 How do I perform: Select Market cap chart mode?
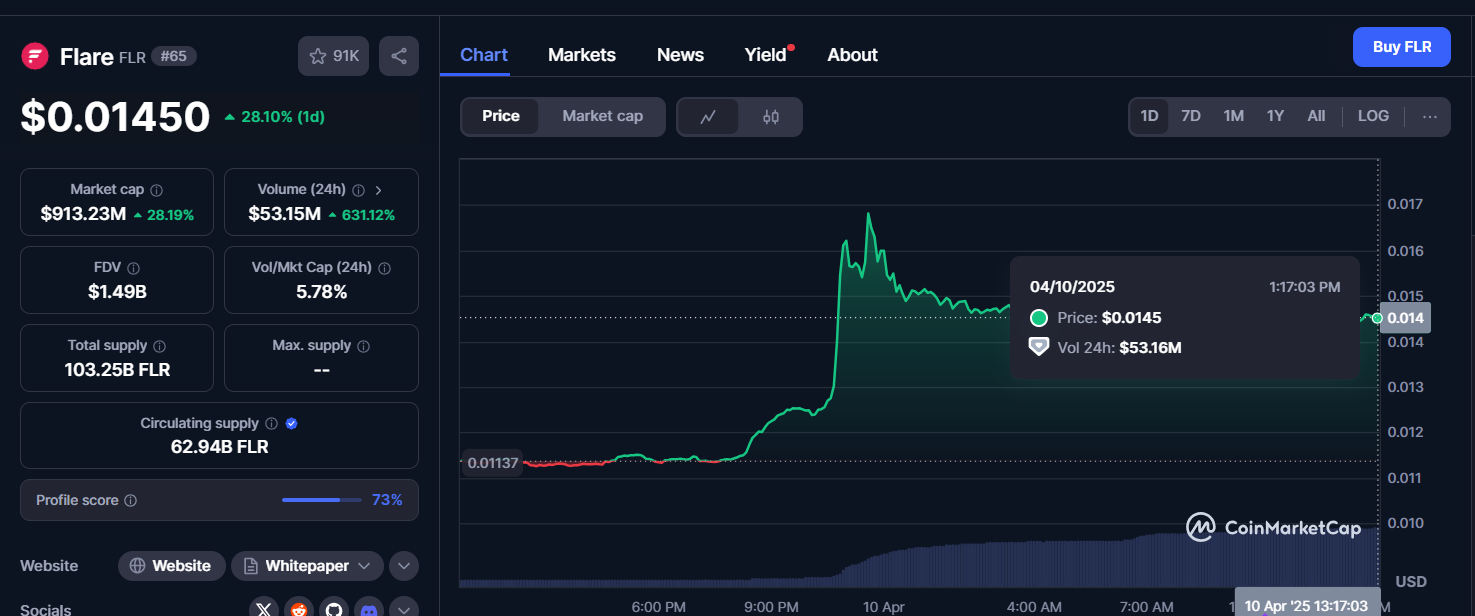pyautogui.click(x=602, y=117)
